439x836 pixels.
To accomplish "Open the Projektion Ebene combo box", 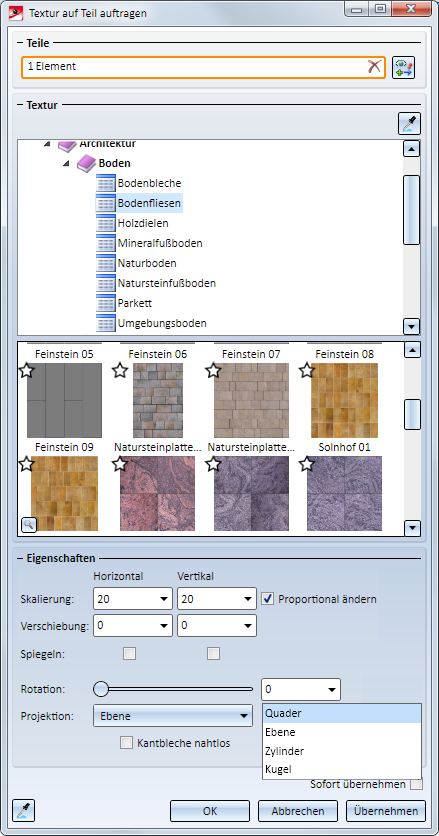I will click(x=172, y=716).
